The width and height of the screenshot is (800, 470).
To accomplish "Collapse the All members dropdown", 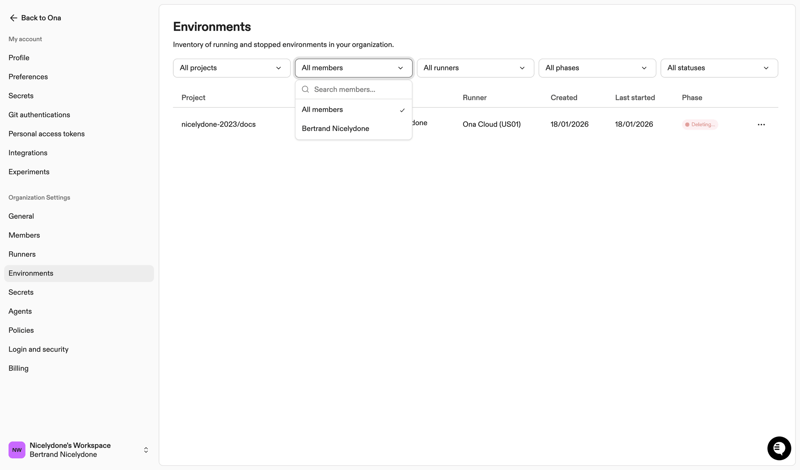I will point(354,68).
